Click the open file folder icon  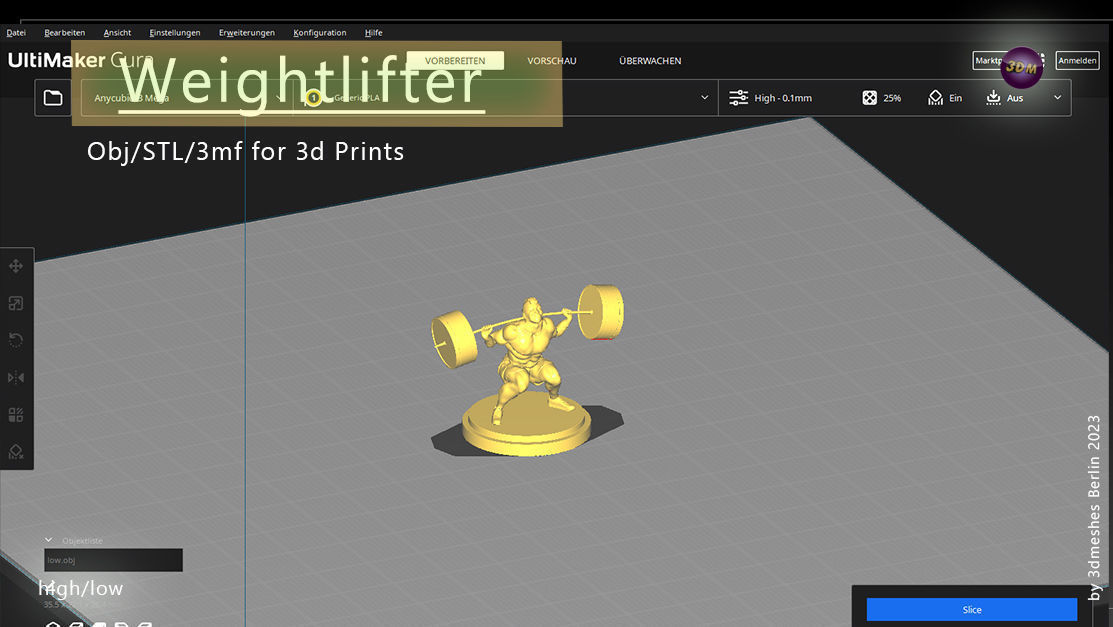(x=53, y=98)
